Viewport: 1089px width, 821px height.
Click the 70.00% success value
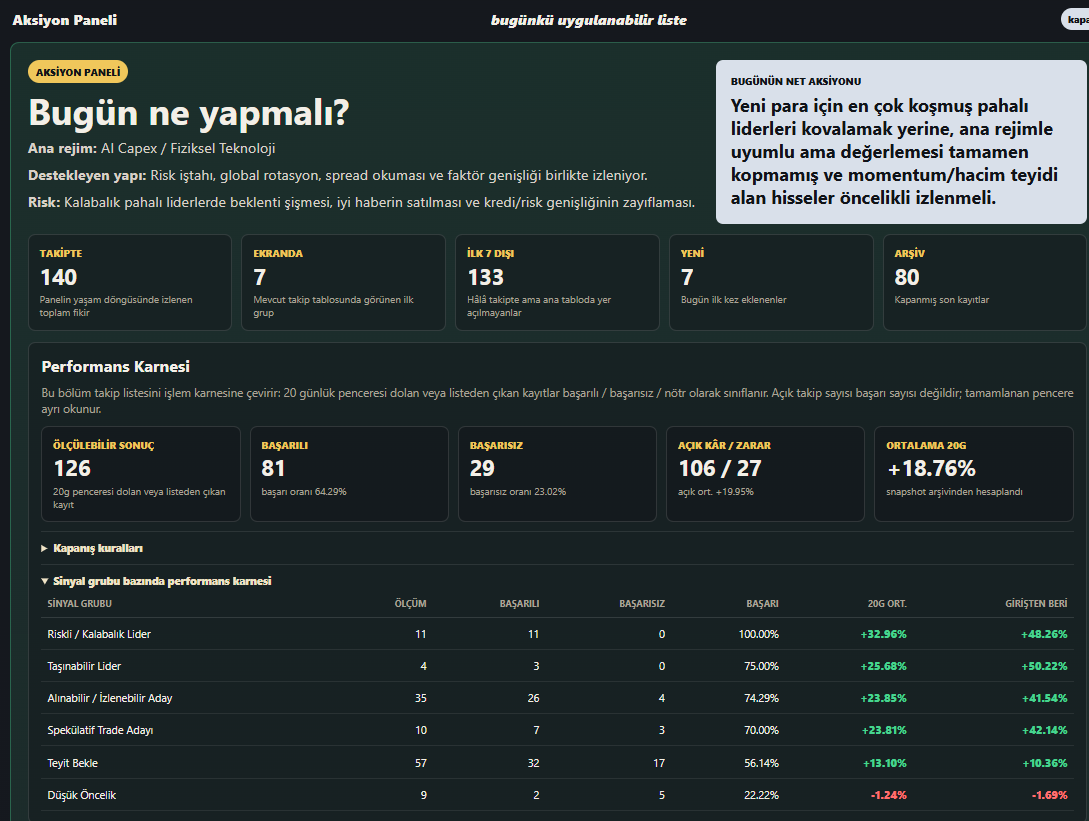761,730
